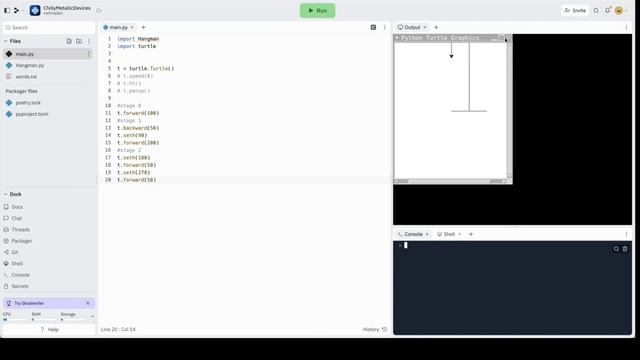Open the Replit logo menu icon

(x=17, y=11)
